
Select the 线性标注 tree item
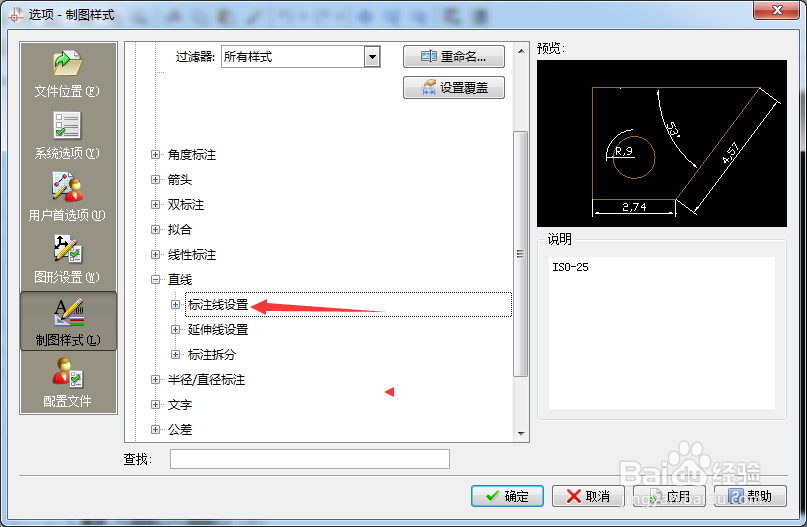tap(191, 254)
